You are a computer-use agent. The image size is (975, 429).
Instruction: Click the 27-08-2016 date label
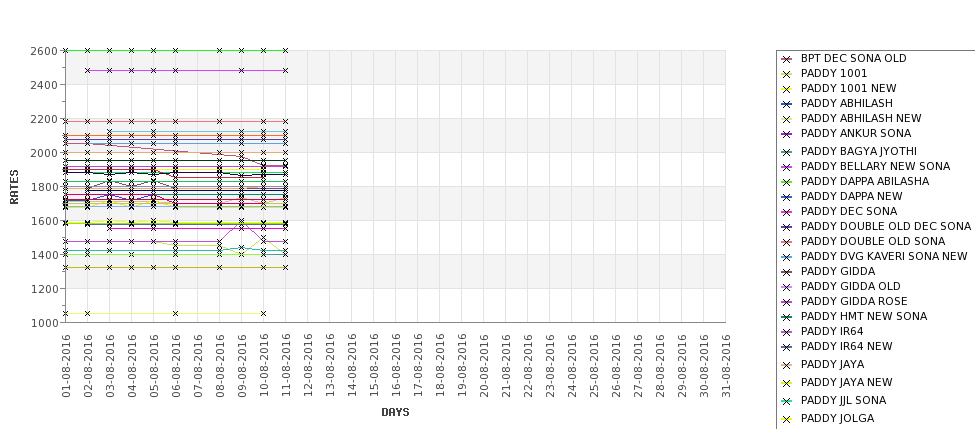(637, 366)
